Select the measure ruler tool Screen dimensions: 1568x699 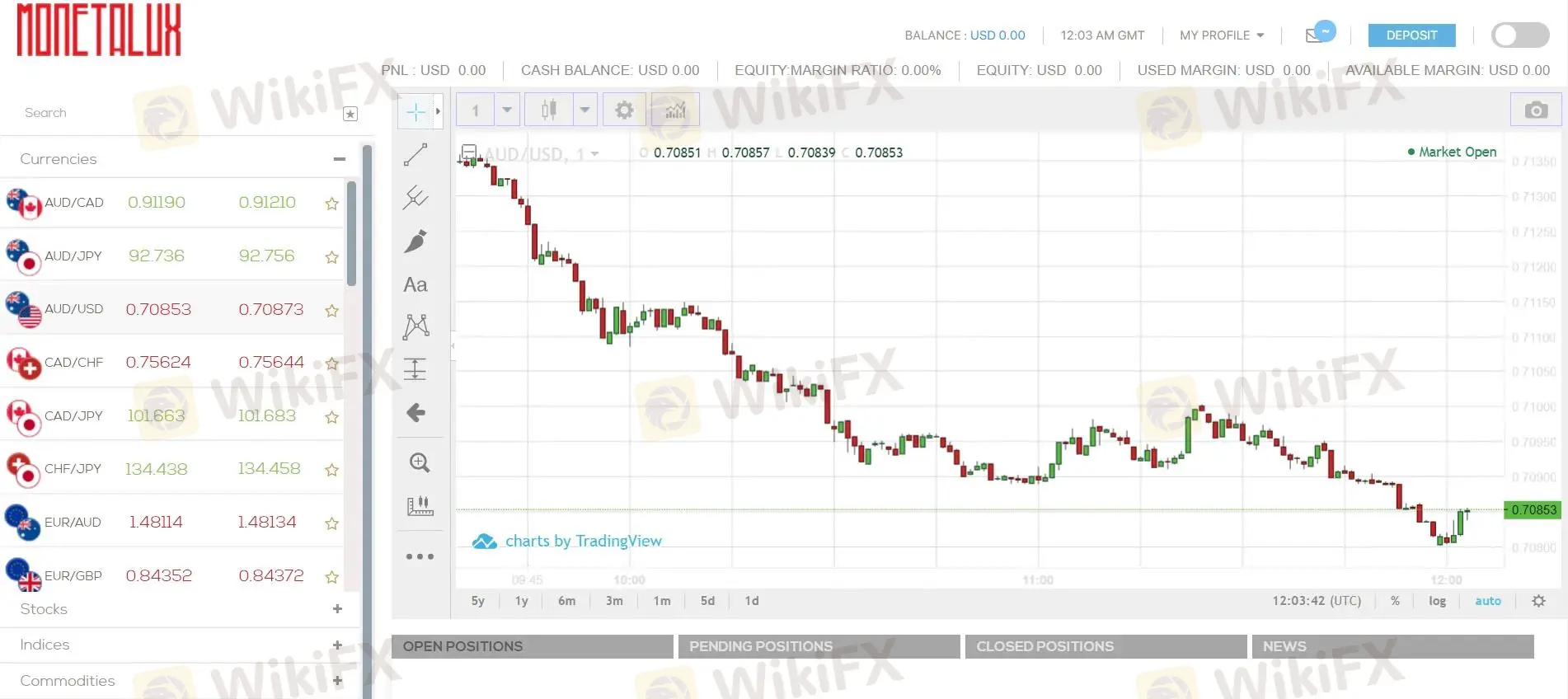[x=420, y=505]
